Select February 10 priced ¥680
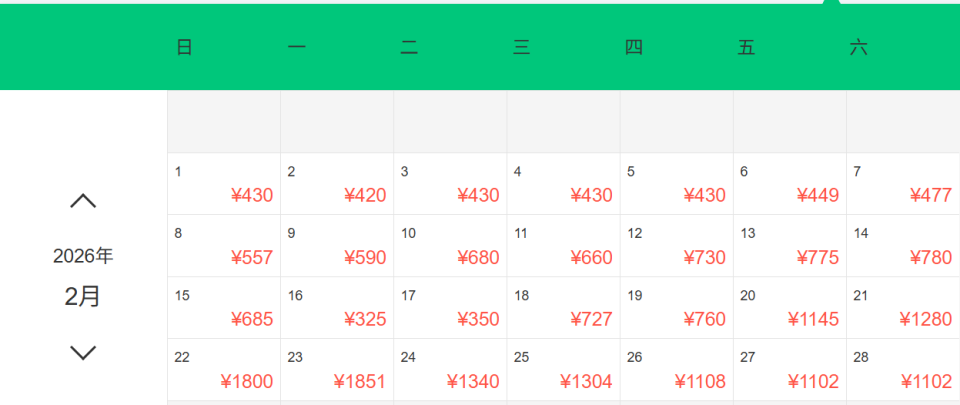The height and width of the screenshot is (405, 960). pyautogui.click(x=450, y=246)
